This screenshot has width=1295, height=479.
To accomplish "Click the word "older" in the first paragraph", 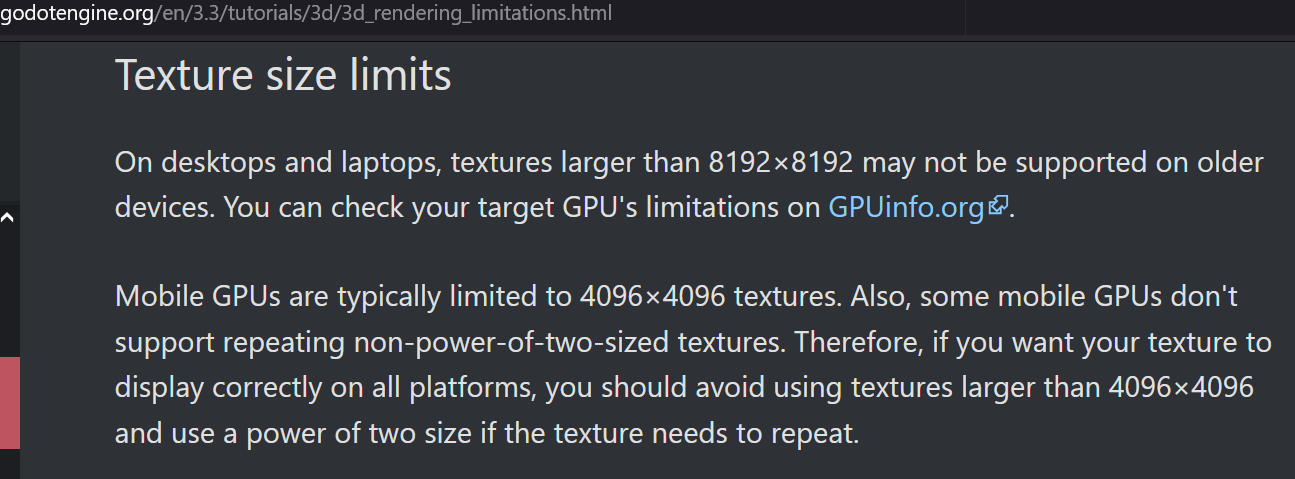I will (1231, 162).
